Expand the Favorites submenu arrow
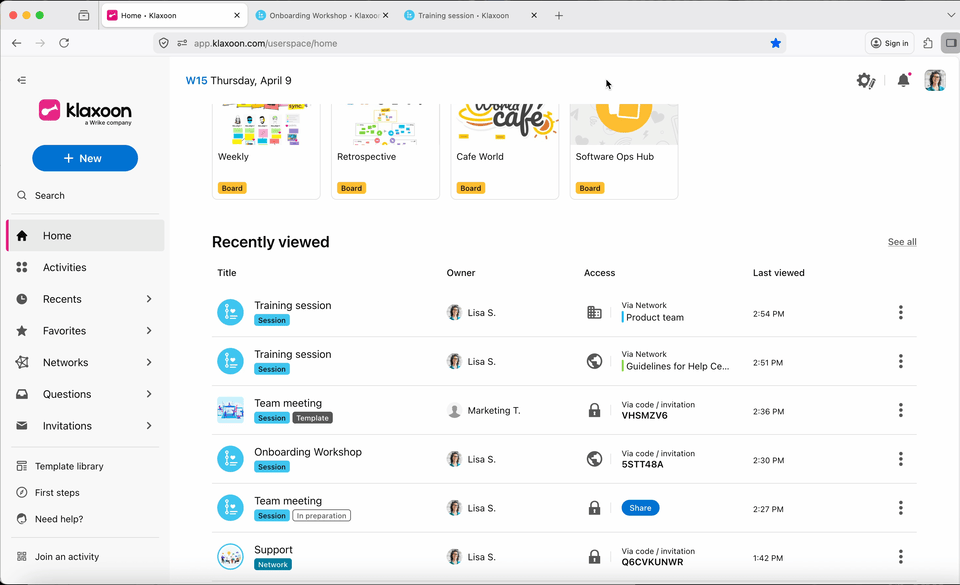The height and width of the screenshot is (585, 960). (149, 331)
